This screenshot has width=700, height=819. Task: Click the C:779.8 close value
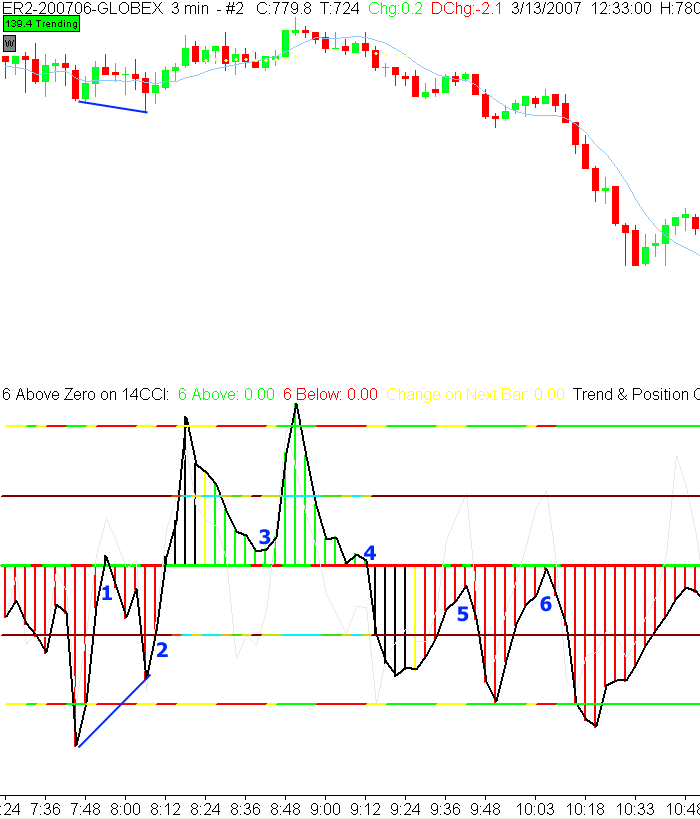(284, 8)
